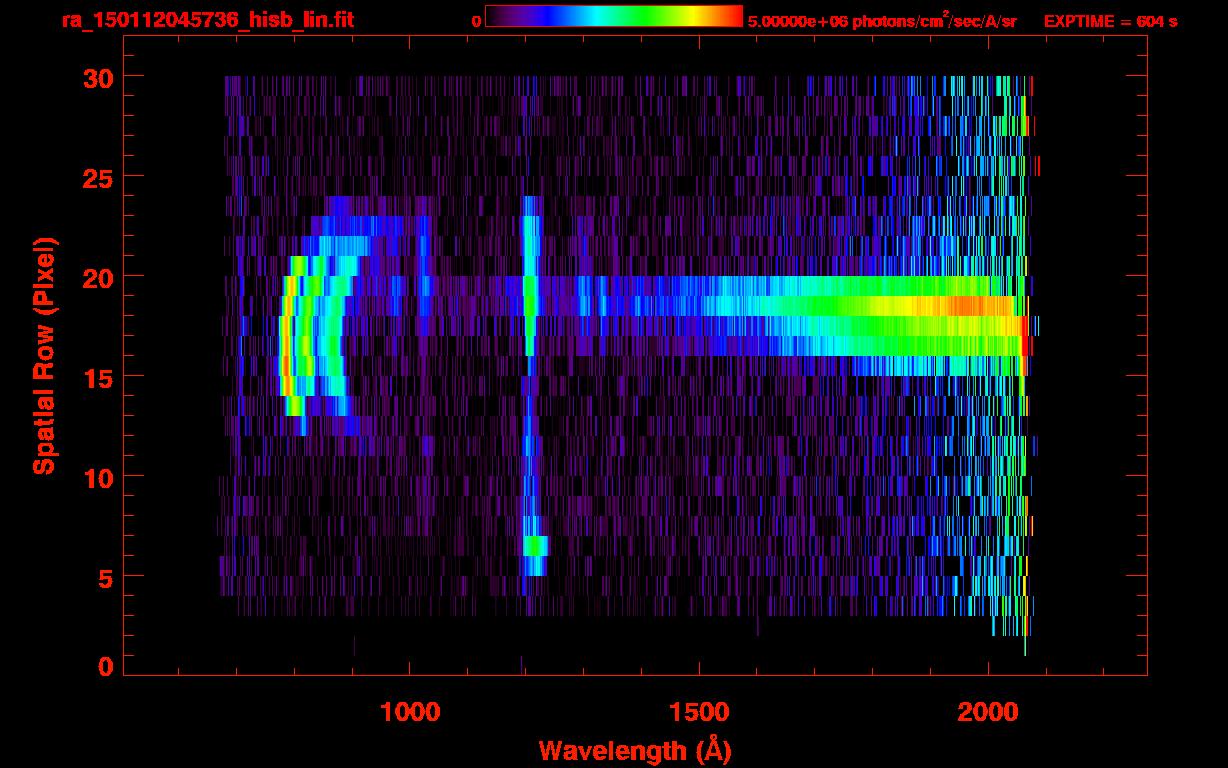
Task: Click the filename ra_150112045736_hisb_lin.fit
Action: point(208,20)
